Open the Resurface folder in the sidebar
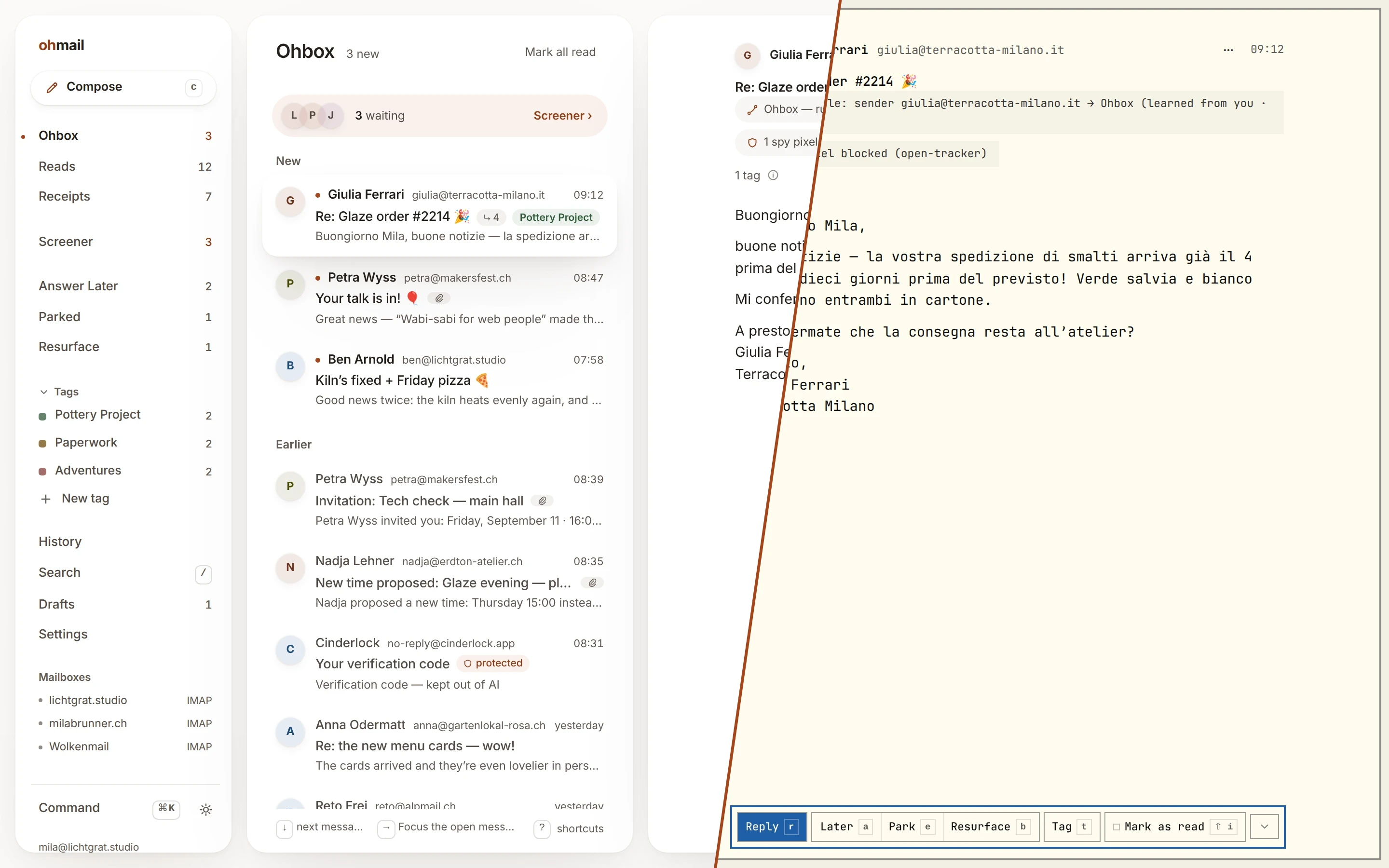 [125, 347]
